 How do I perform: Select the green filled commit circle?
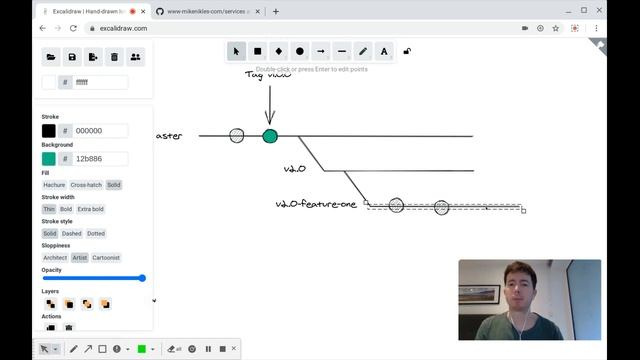[x=270, y=136]
